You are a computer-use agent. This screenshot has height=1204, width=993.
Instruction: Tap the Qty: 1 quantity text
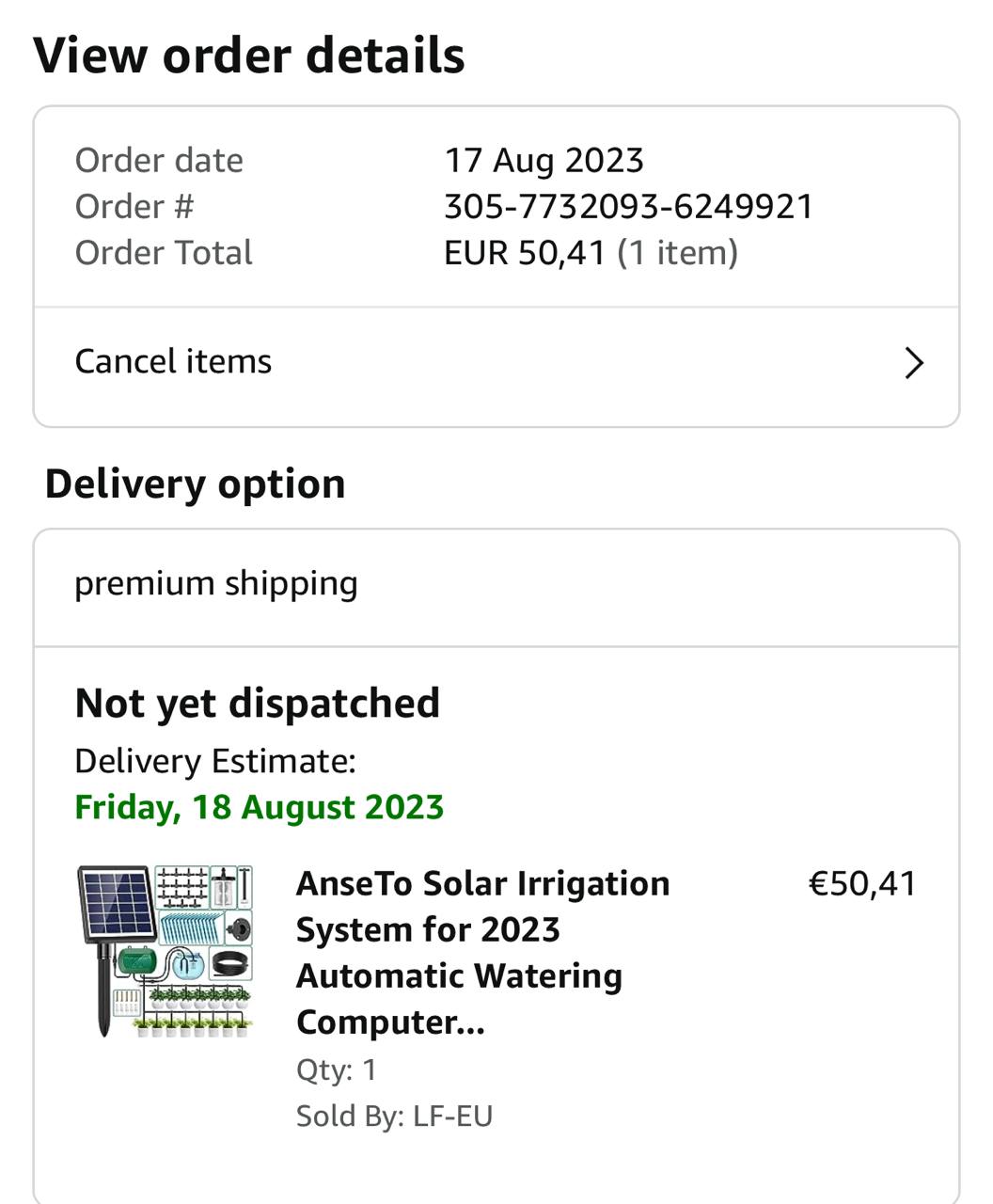[336, 1070]
